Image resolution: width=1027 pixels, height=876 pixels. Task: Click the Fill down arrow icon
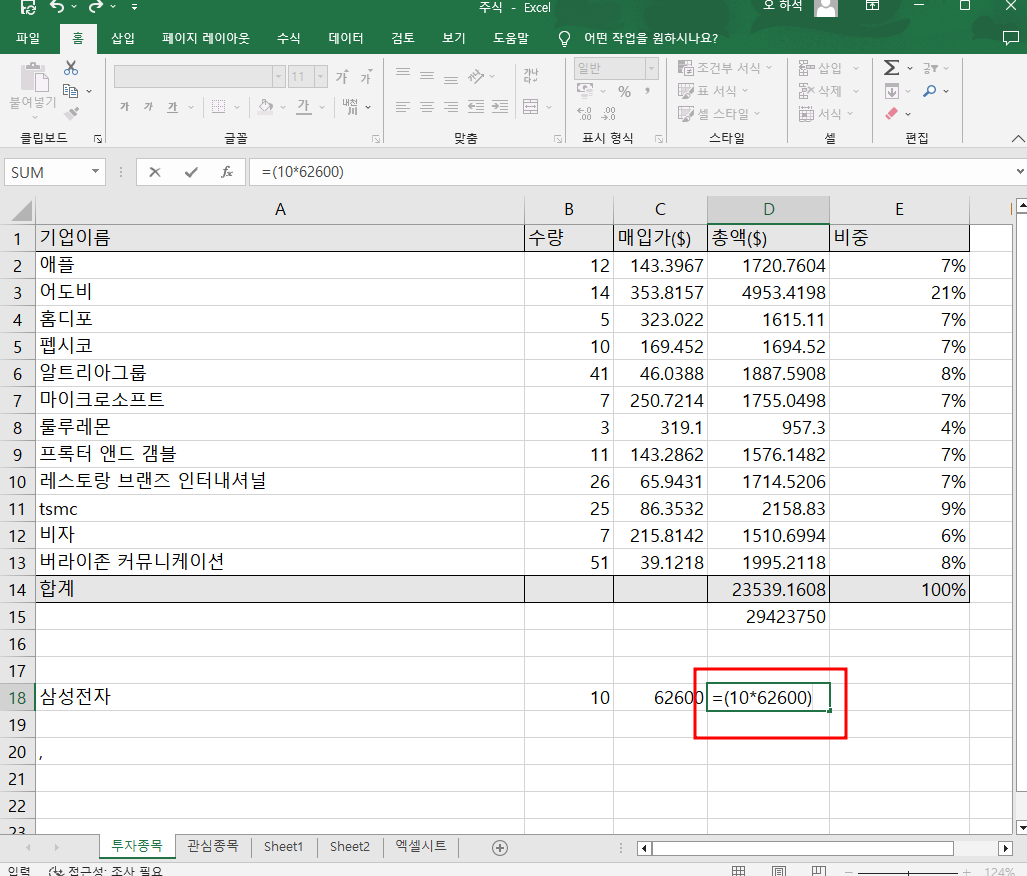(891, 91)
